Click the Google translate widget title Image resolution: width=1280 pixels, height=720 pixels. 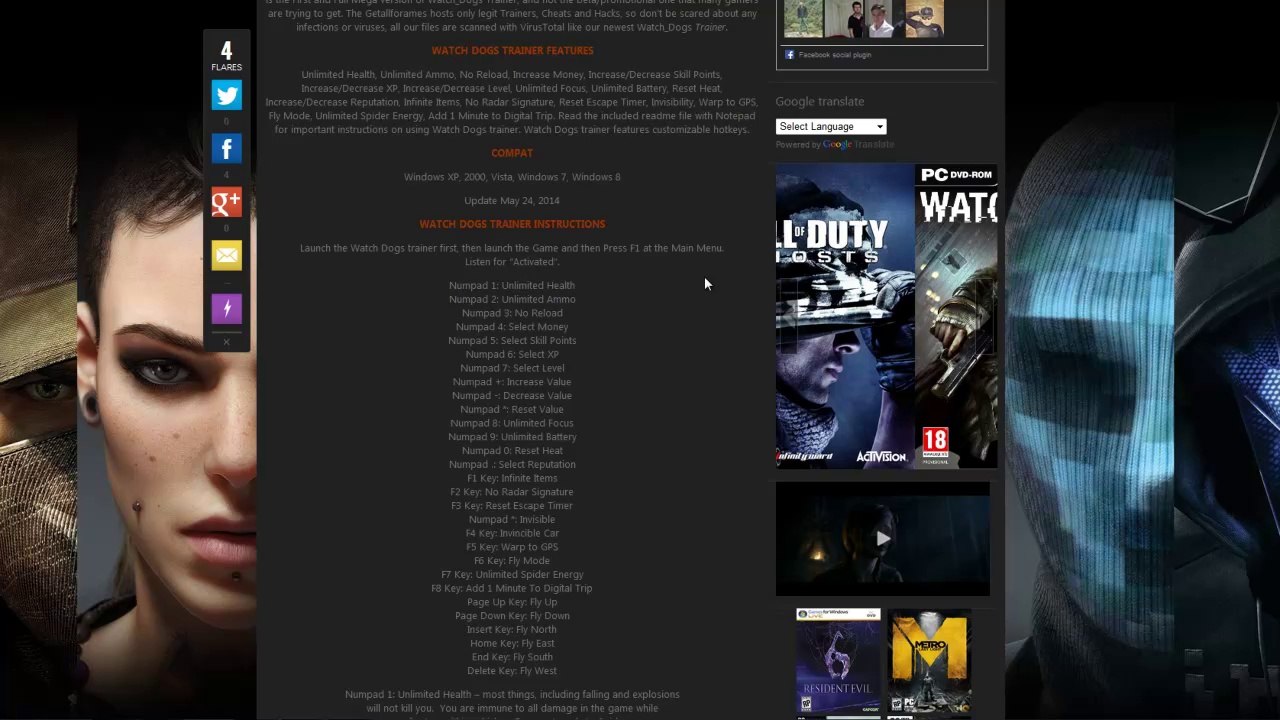click(x=820, y=101)
